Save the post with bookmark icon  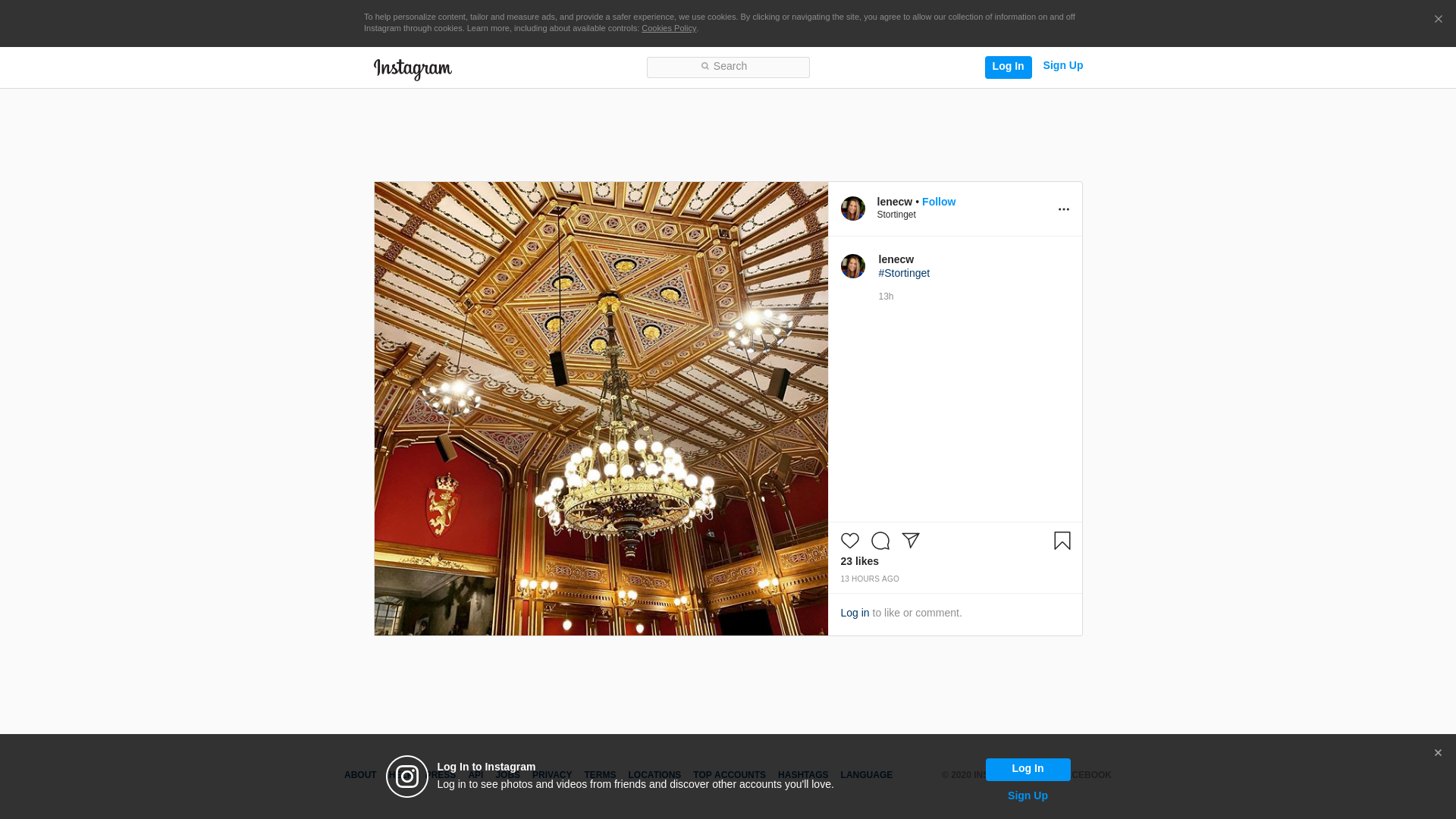(1062, 541)
